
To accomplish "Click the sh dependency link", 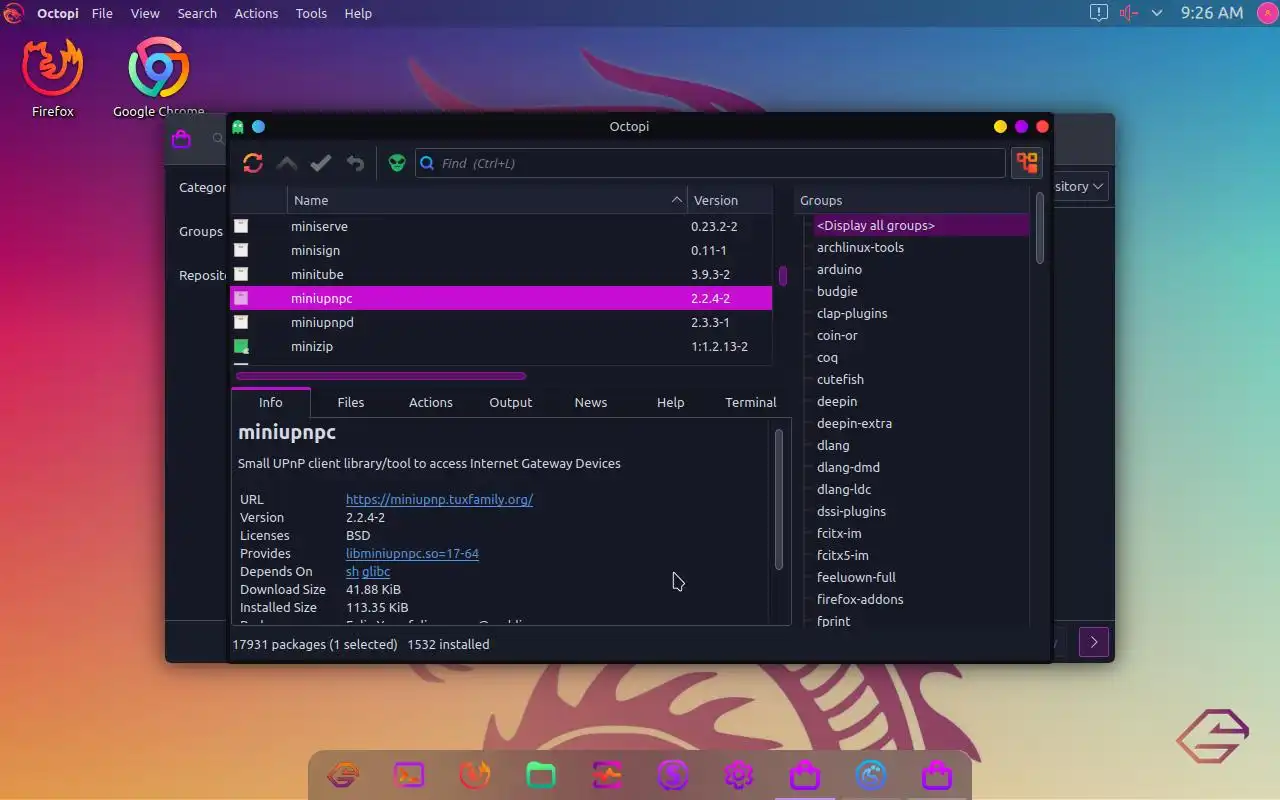I will (x=352, y=571).
